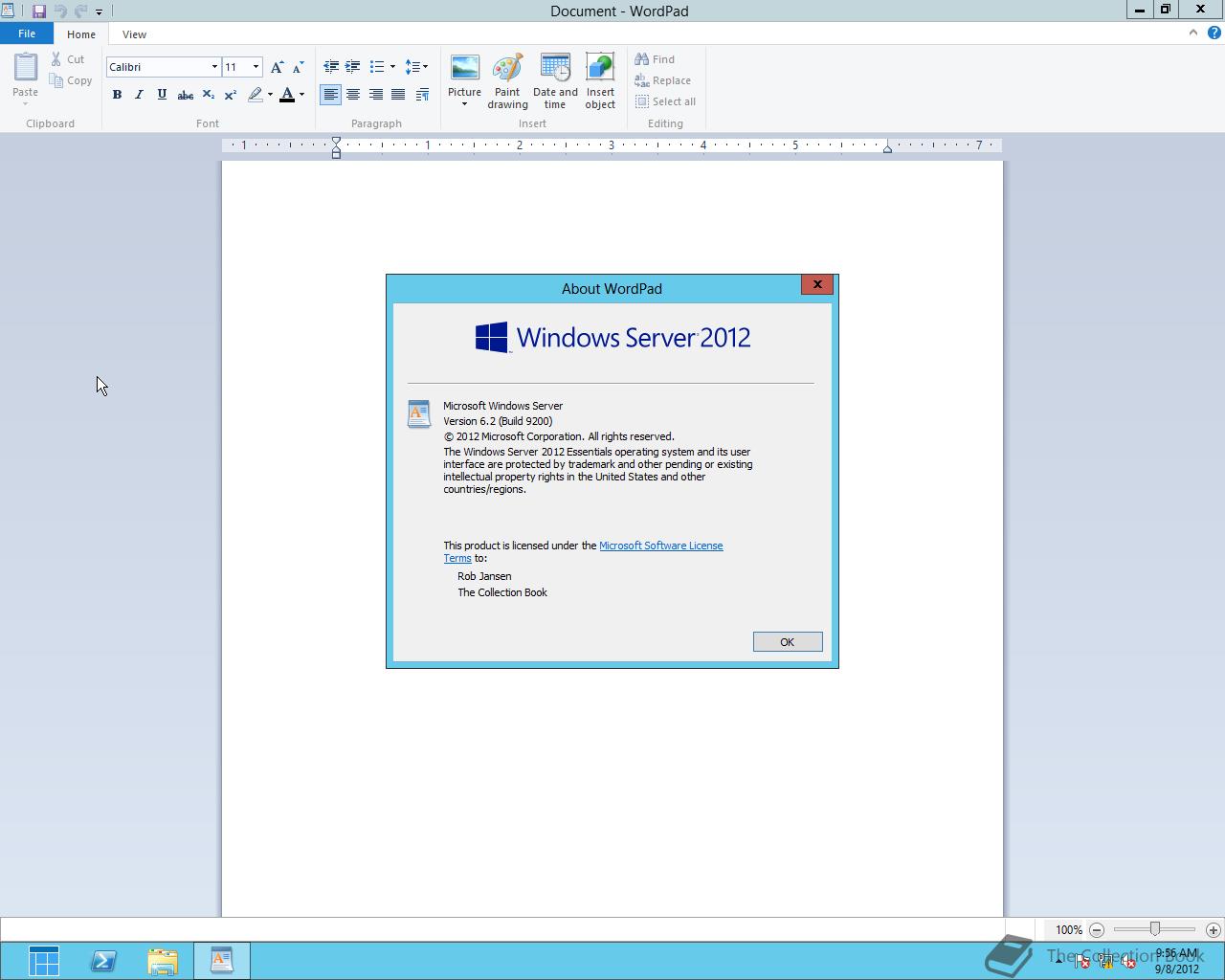The image size is (1225, 980).
Task: Open Server Manager from taskbar
Action: [x=44, y=961]
